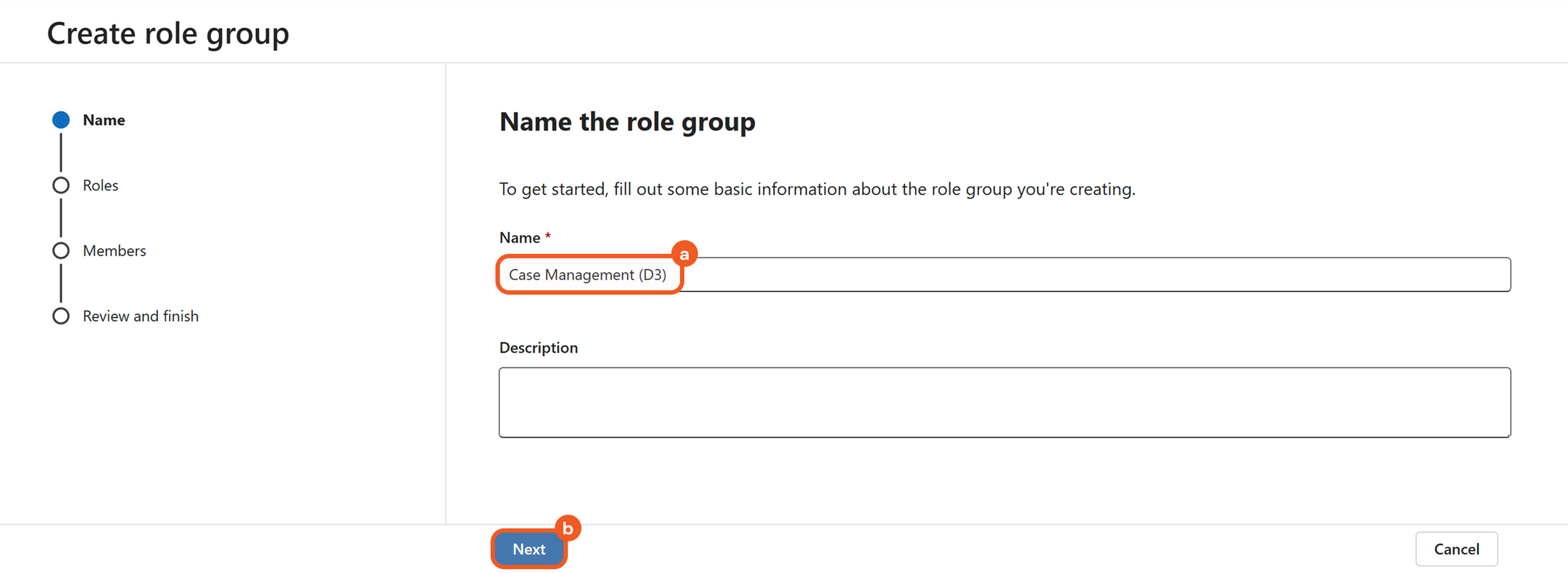Click the 'Name the role group' heading
This screenshot has width=1568, height=573.
pos(627,122)
